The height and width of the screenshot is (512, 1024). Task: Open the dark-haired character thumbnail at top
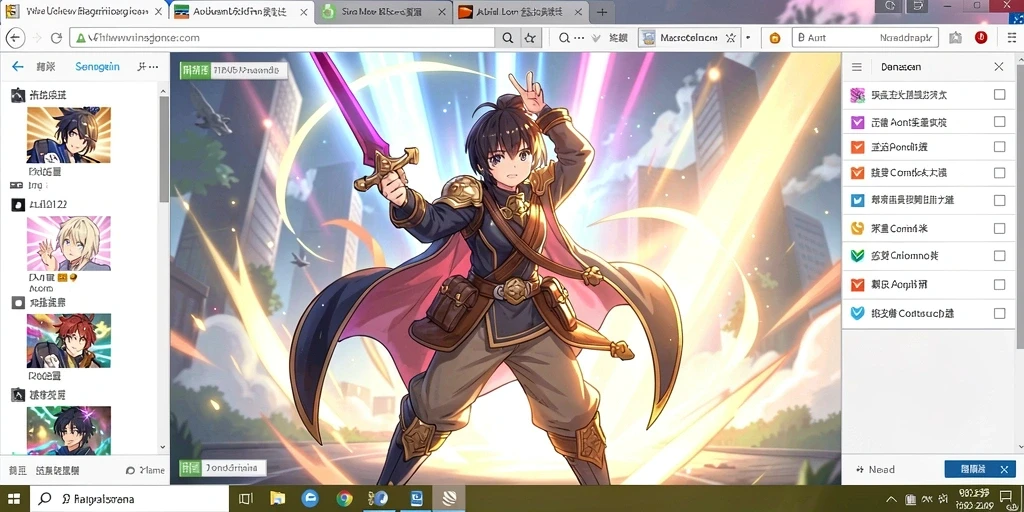69,135
